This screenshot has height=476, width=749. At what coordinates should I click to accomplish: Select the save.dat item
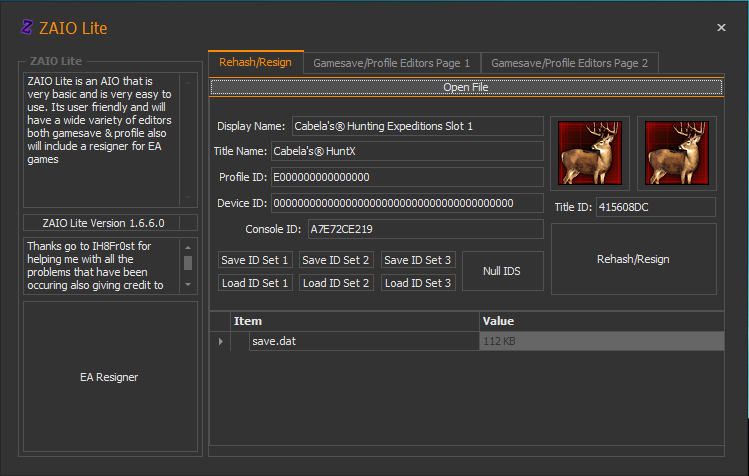point(364,341)
